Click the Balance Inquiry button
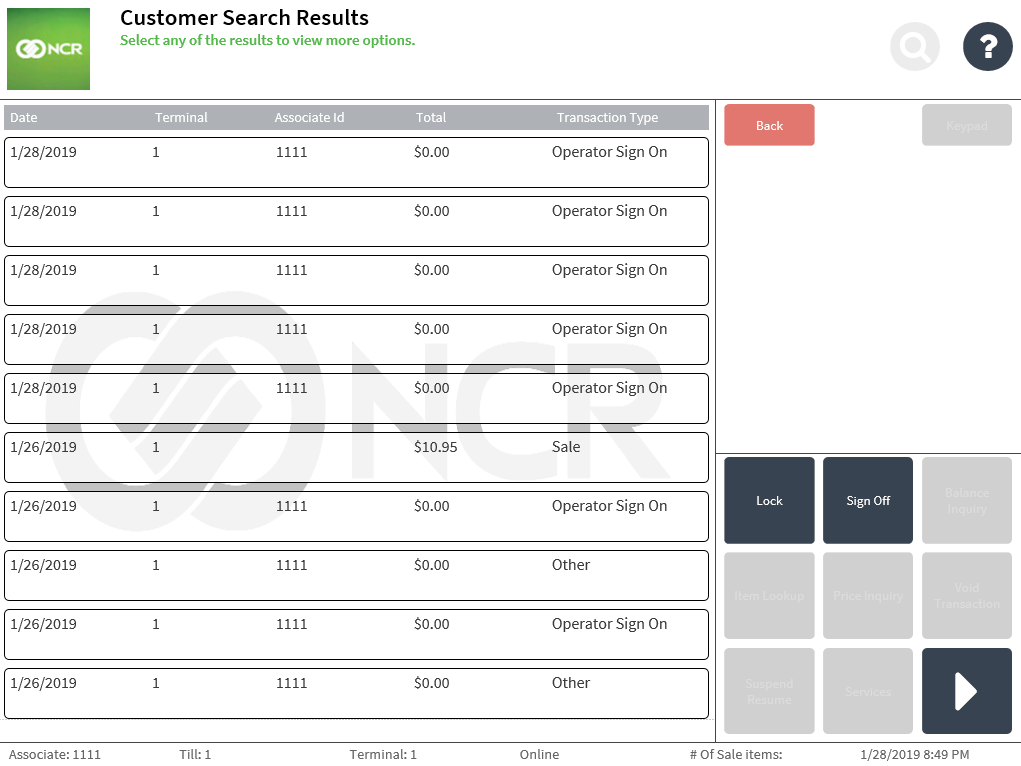This screenshot has width=1021, height=766. 966,501
